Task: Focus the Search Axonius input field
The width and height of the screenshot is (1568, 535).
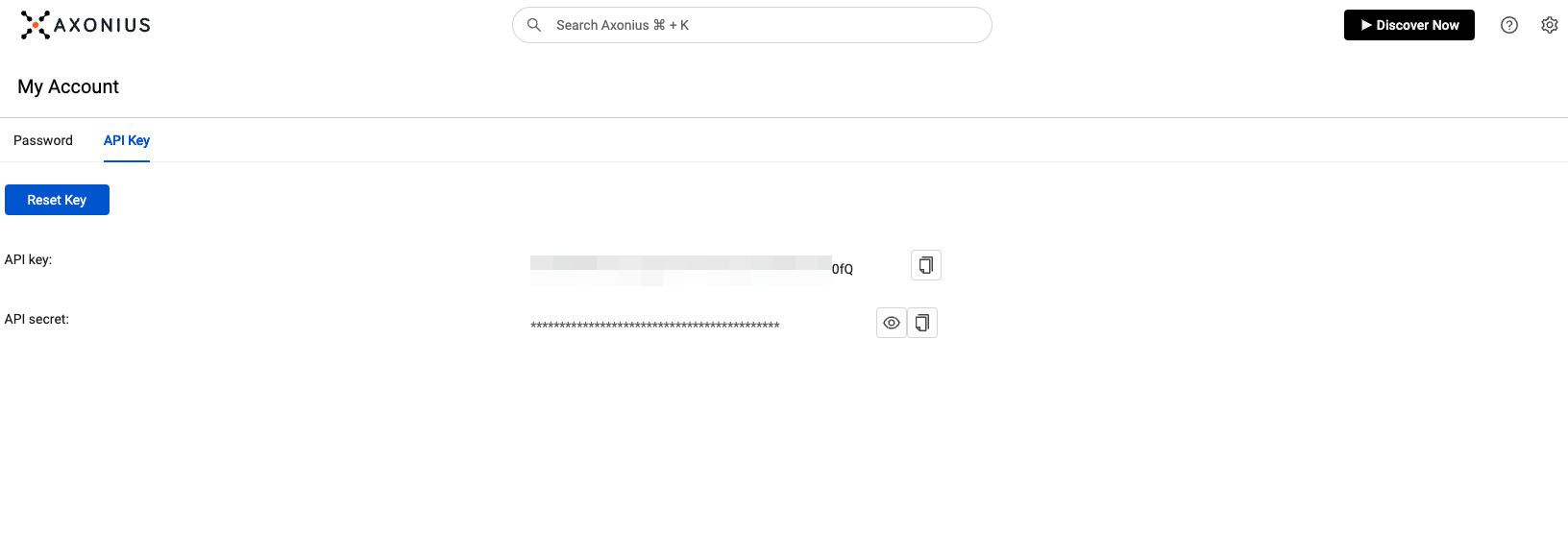Action: click(759, 25)
